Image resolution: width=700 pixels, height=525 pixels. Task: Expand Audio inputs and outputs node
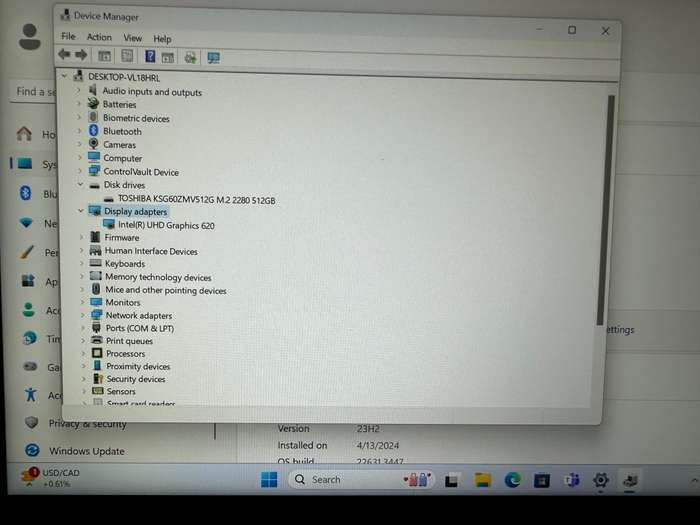click(79, 90)
